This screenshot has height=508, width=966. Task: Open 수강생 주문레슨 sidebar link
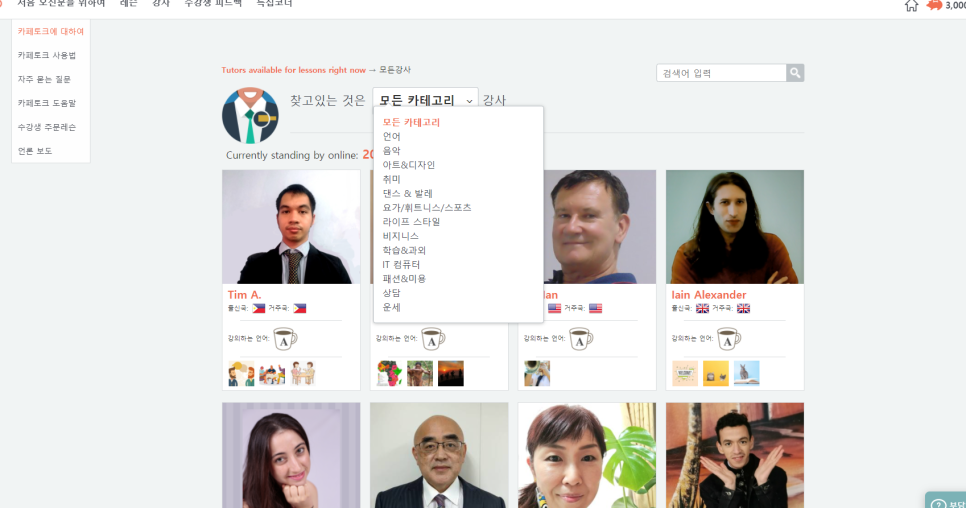pyautogui.click(x=46, y=127)
